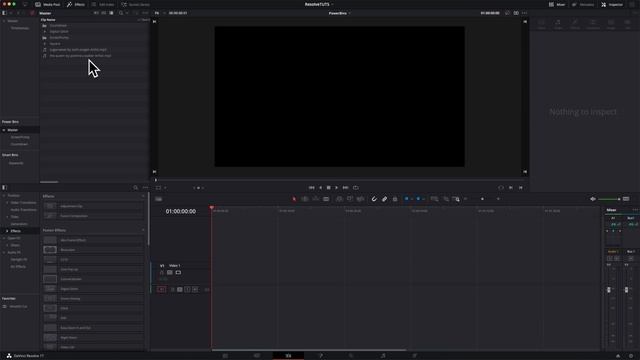Stop playback in the viewer

coord(329,188)
